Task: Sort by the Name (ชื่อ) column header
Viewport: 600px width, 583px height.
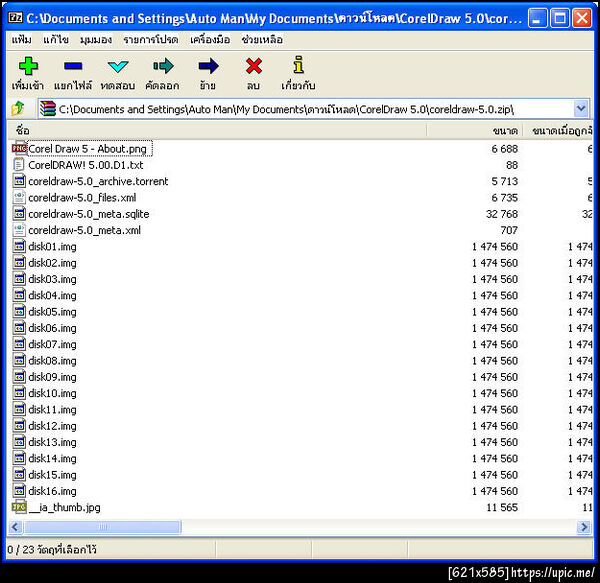Action: (x=217, y=130)
